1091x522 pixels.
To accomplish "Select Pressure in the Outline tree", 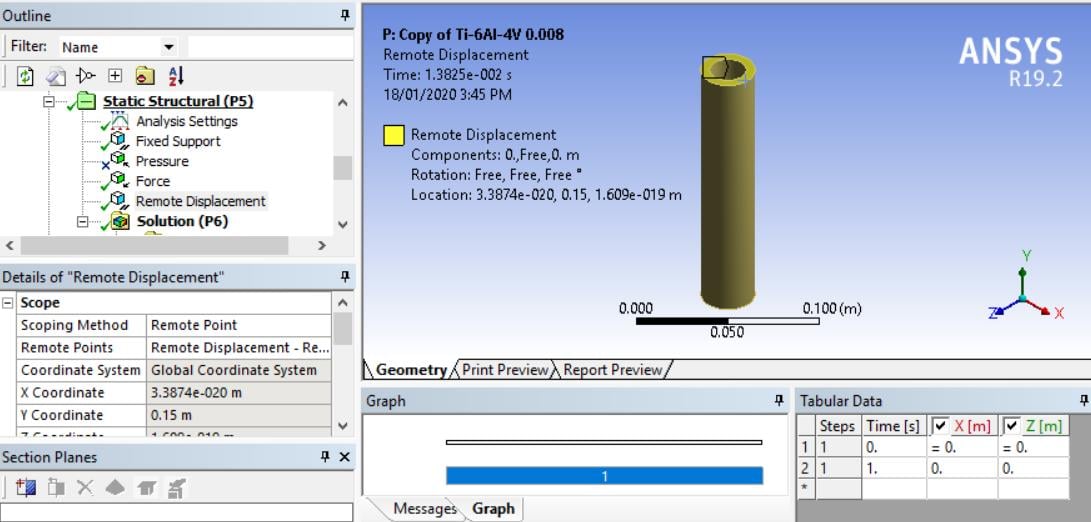I will click(x=162, y=161).
